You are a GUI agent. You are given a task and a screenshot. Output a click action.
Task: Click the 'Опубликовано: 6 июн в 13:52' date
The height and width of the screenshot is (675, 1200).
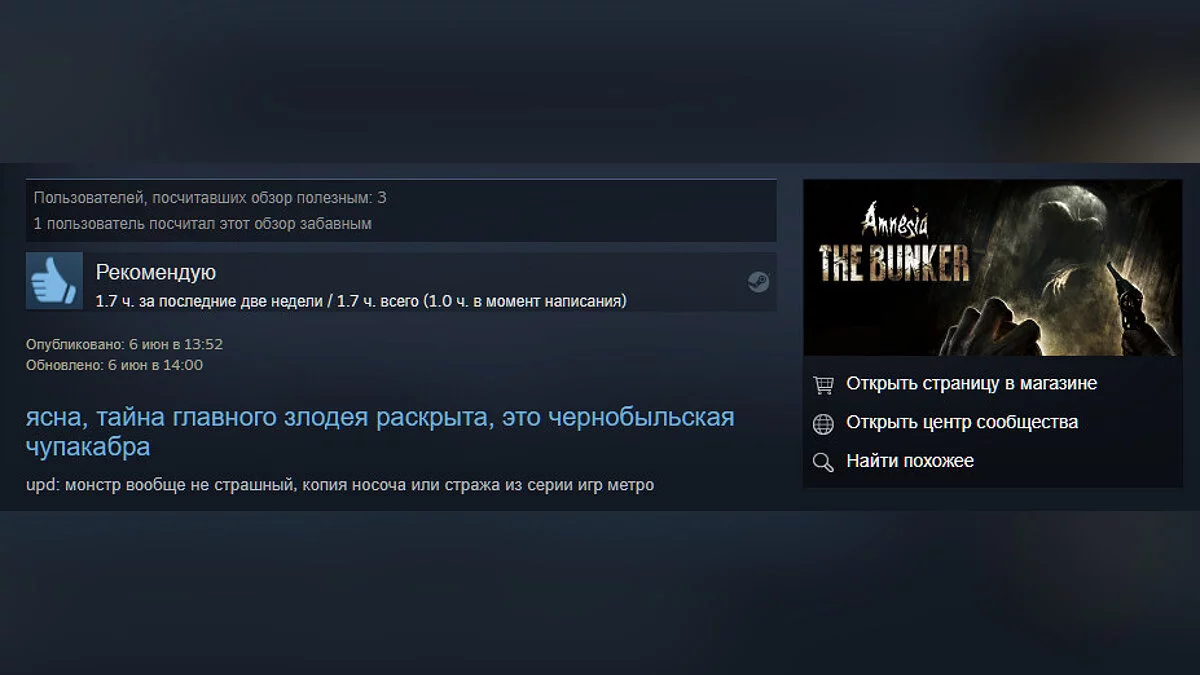tap(124, 344)
